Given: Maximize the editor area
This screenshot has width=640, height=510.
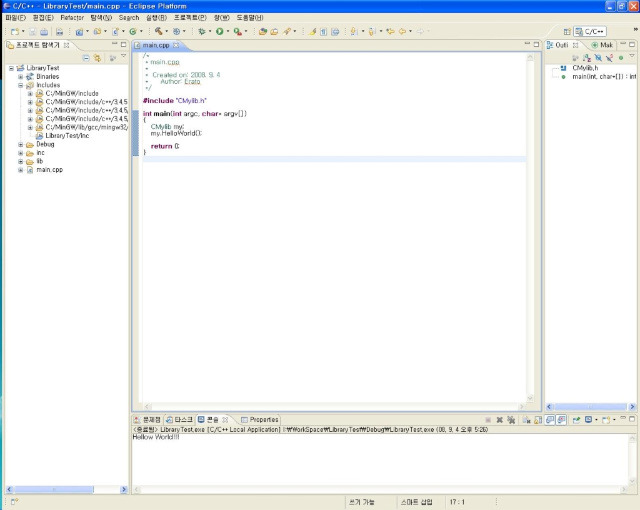Looking at the screenshot, I should point(536,44).
